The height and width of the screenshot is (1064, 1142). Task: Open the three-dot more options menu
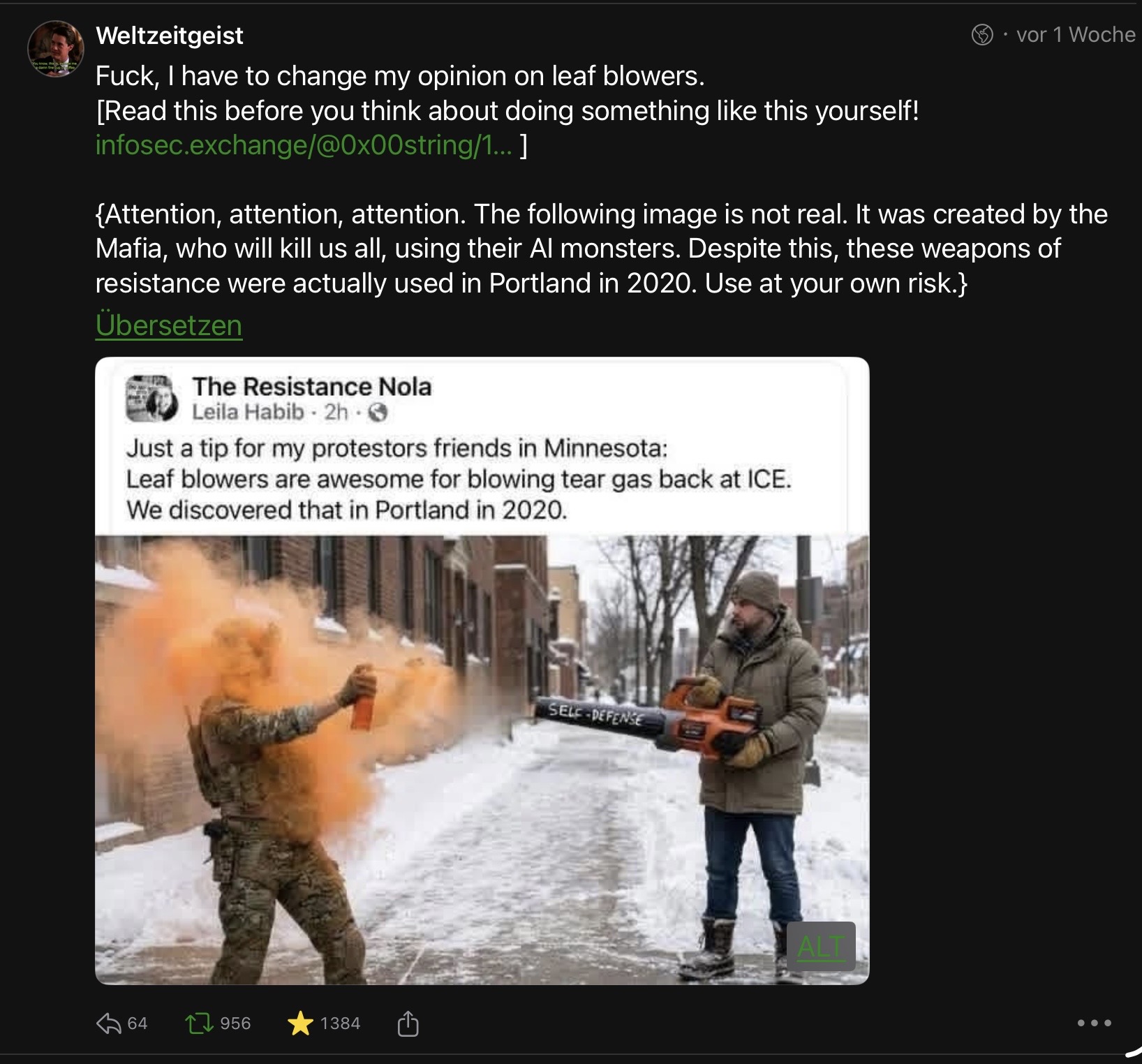(1094, 1024)
